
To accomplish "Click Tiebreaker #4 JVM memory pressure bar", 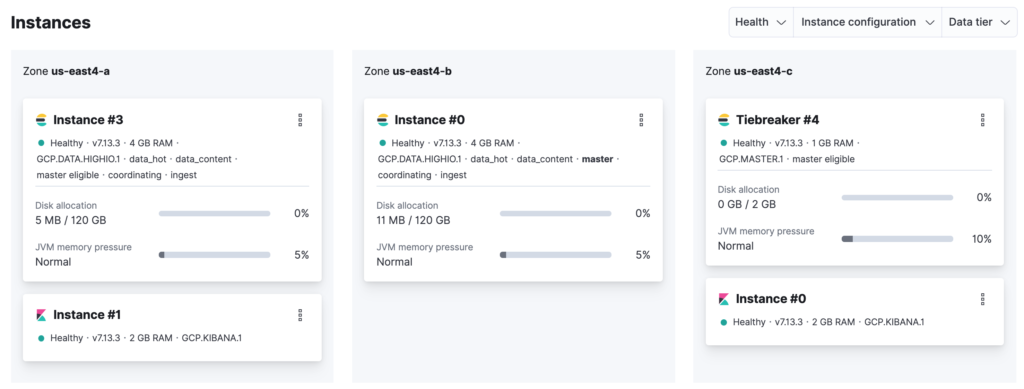I will click(x=897, y=239).
